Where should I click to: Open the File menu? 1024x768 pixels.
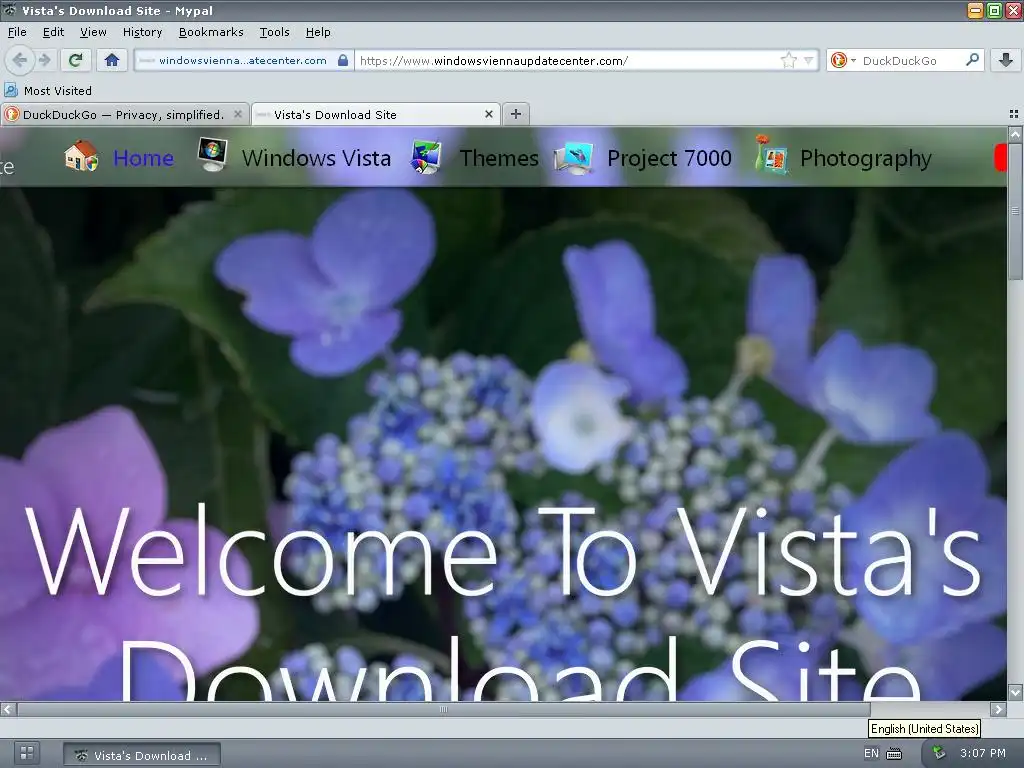18,32
